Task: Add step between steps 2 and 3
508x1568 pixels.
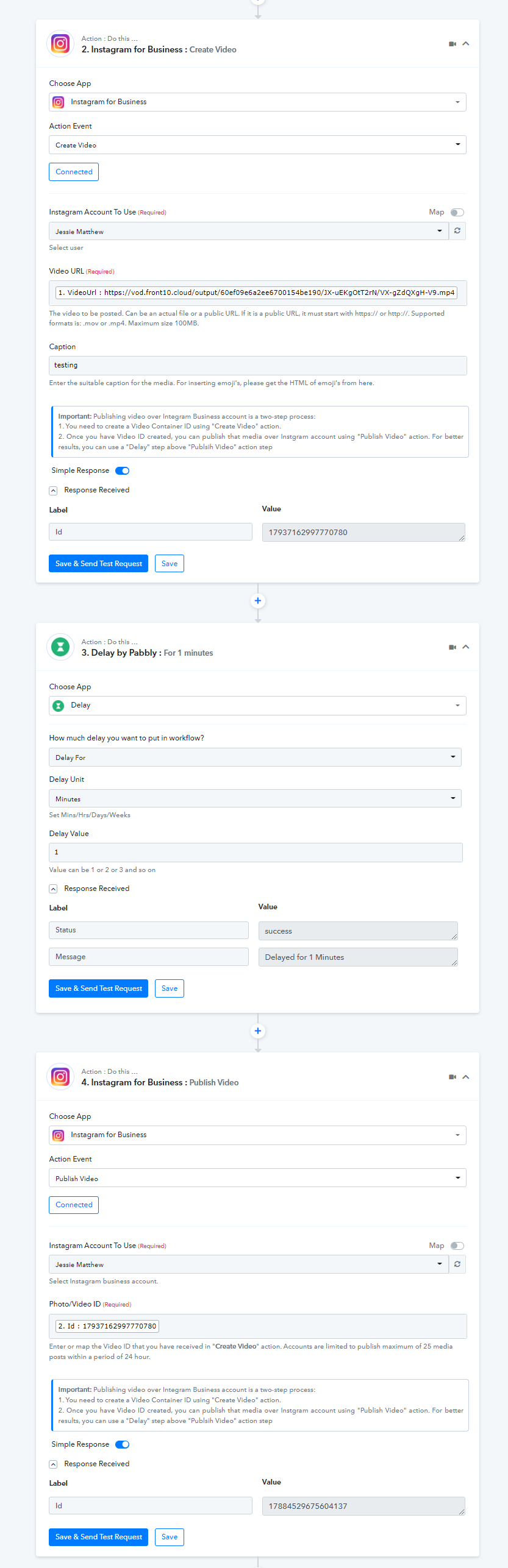Action: tap(258, 601)
